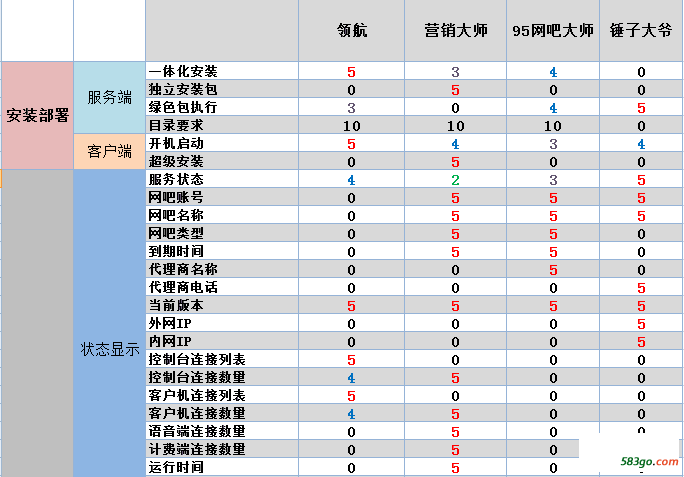Click 领航 value 5 in 客户机连接列表 row
Screen dimensions: 684x477
coord(351,396)
